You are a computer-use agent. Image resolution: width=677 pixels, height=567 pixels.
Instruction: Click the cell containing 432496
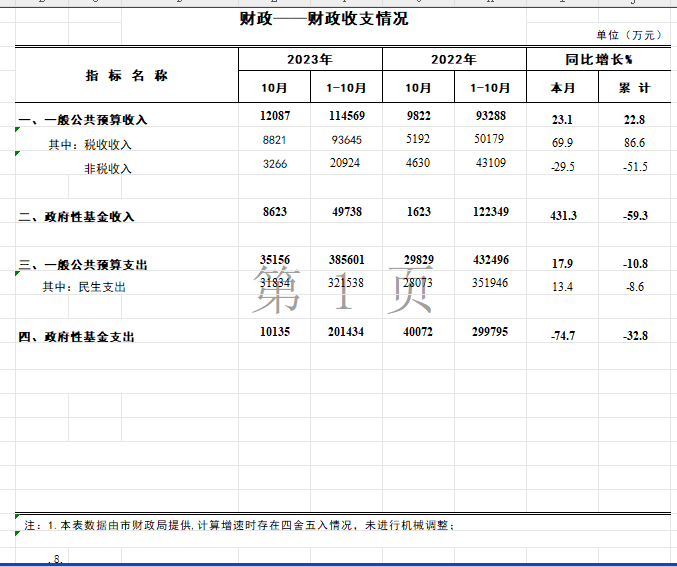tap(491, 260)
